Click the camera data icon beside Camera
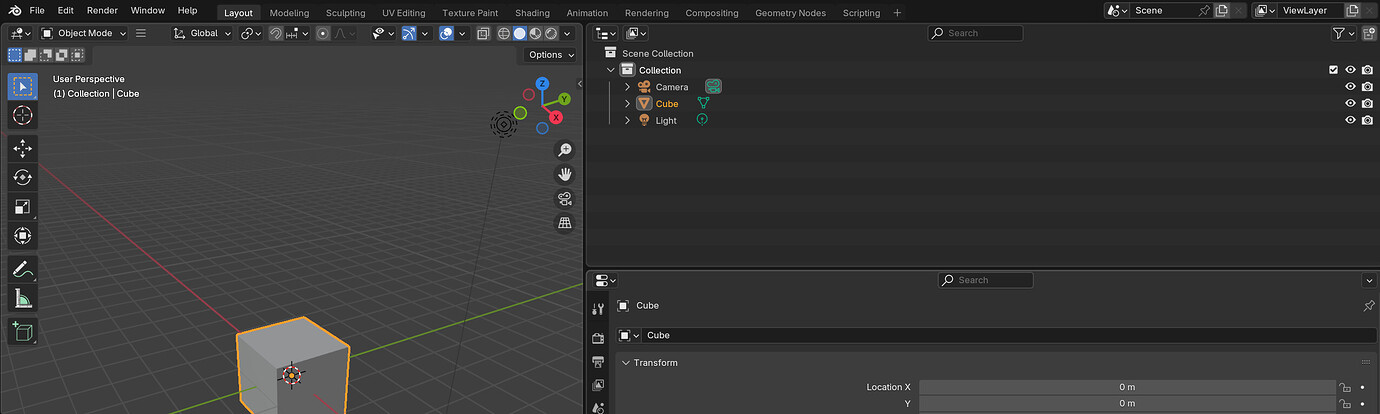 713,87
